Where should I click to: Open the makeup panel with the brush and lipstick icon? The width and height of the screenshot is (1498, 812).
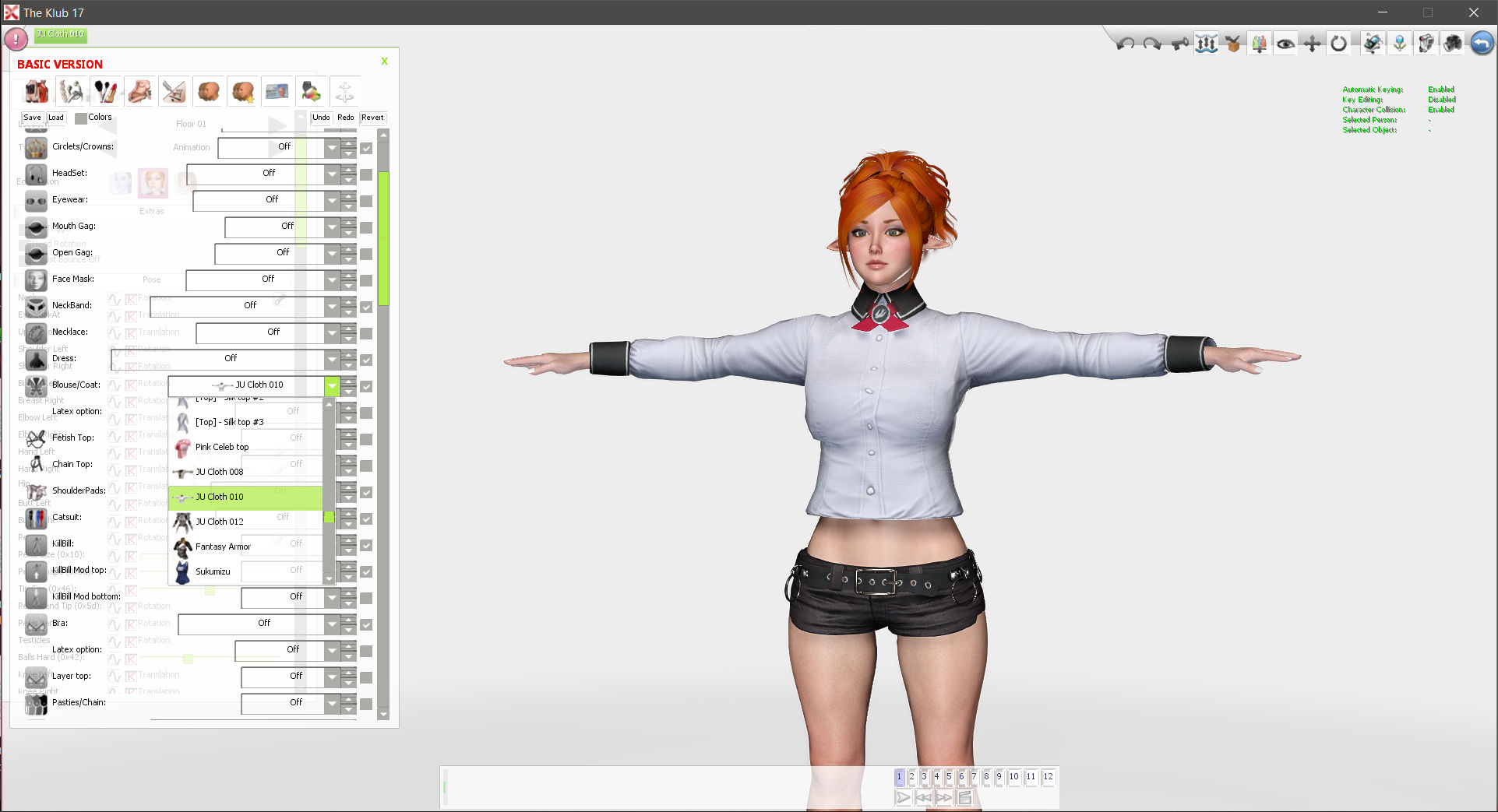(106, 91)
